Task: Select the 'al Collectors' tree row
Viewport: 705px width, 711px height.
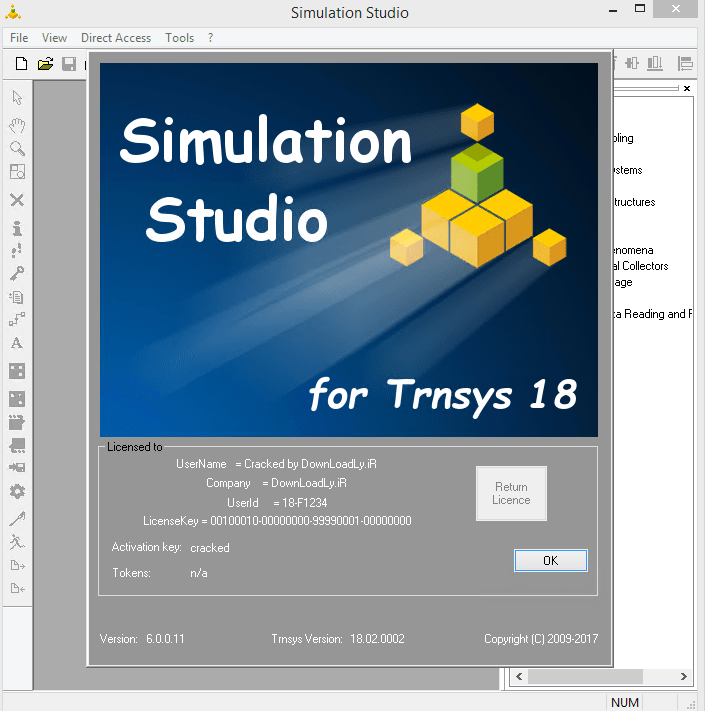Action: point(641,266)
